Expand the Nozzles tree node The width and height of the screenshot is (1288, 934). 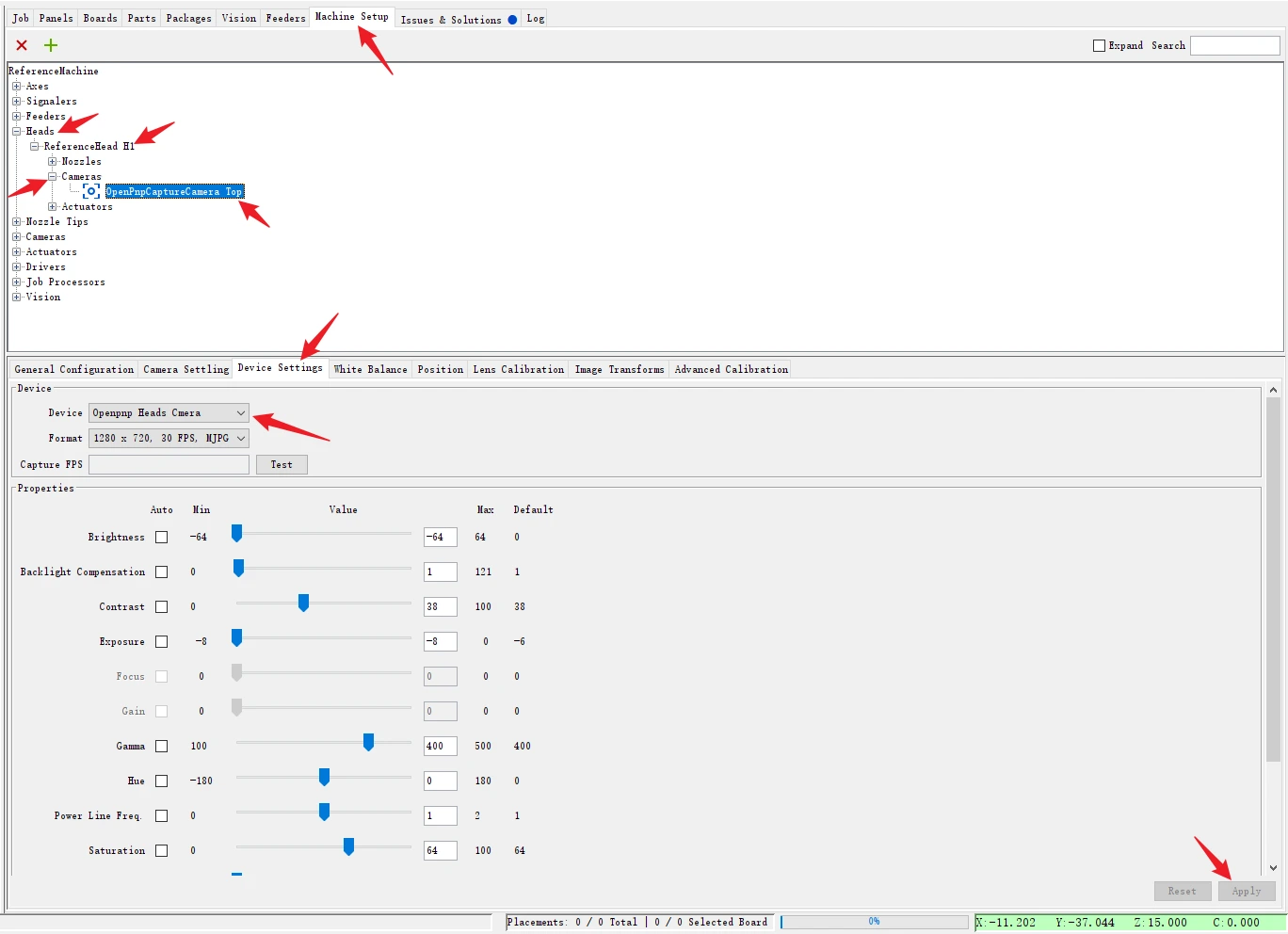point(53,161)
